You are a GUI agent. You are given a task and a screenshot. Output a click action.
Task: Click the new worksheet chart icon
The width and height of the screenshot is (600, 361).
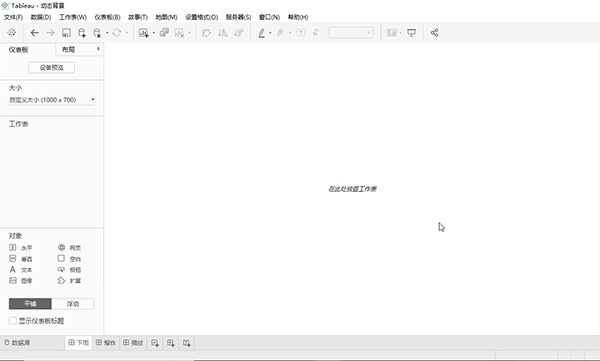point(143,33)
